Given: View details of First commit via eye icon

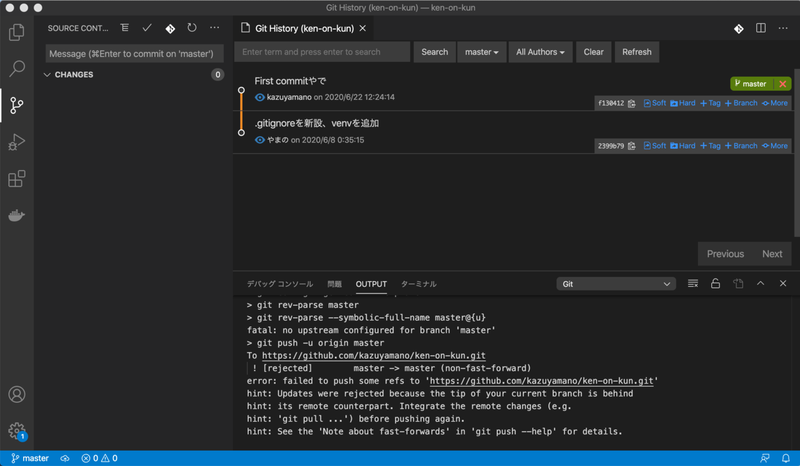Looking at the screenshot, I should click(x=260, y=97).
